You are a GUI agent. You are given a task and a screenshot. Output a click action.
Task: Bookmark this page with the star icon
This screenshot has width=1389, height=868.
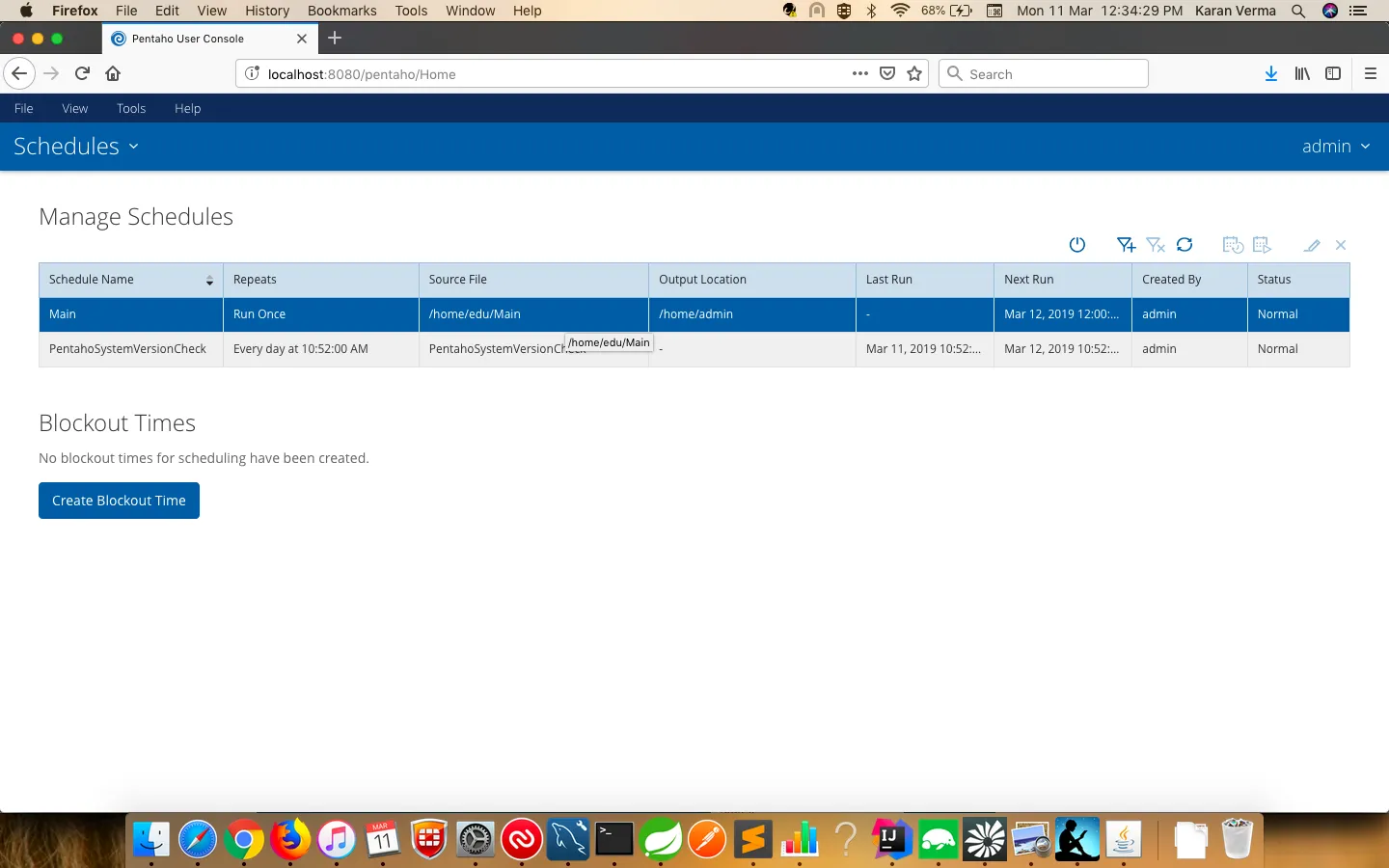(914, 73)
